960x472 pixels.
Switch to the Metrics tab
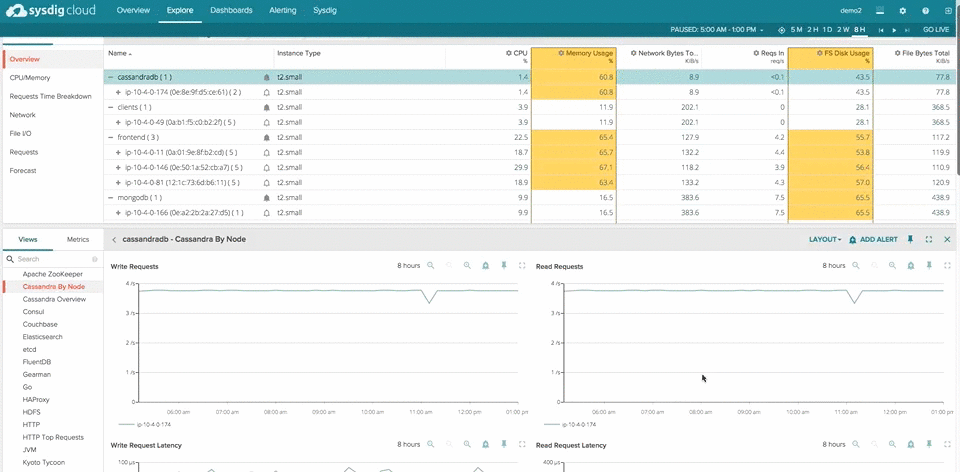click(78, 239)
